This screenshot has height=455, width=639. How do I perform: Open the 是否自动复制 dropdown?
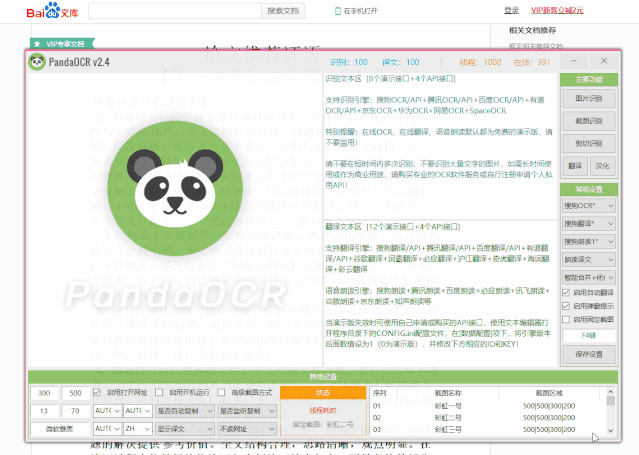186,411
